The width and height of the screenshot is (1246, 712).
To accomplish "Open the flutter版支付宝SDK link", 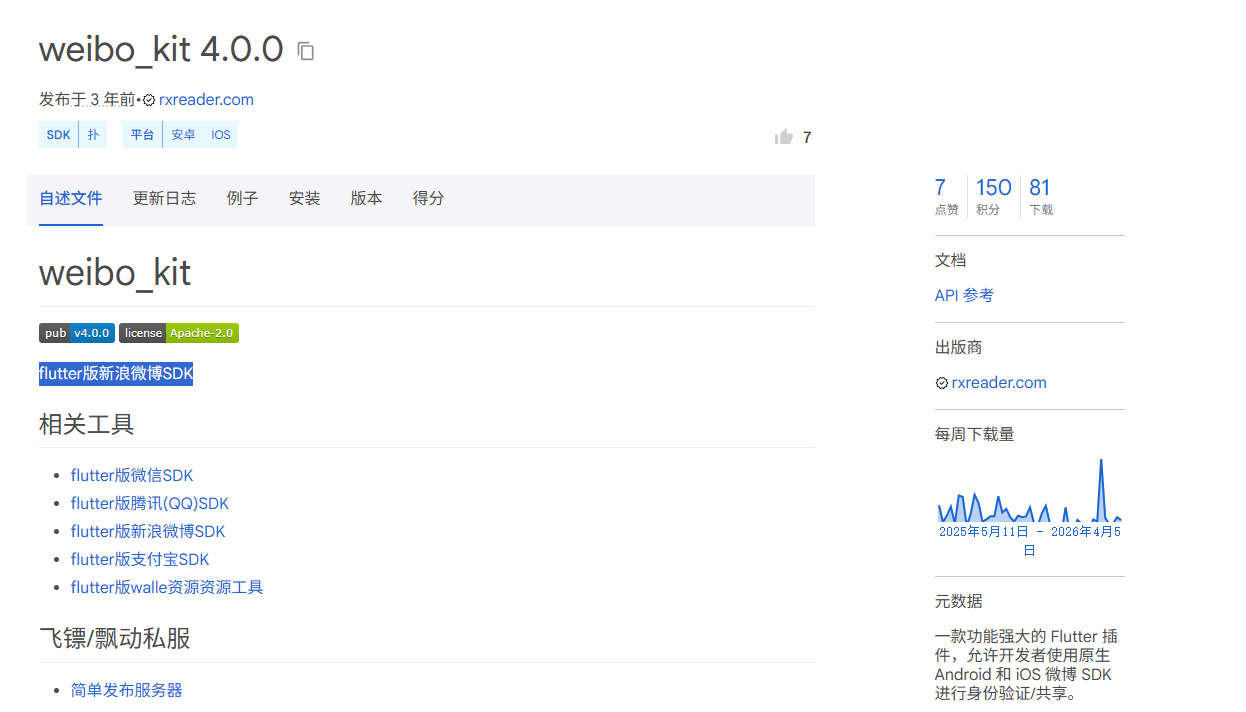I will point(139,559).
